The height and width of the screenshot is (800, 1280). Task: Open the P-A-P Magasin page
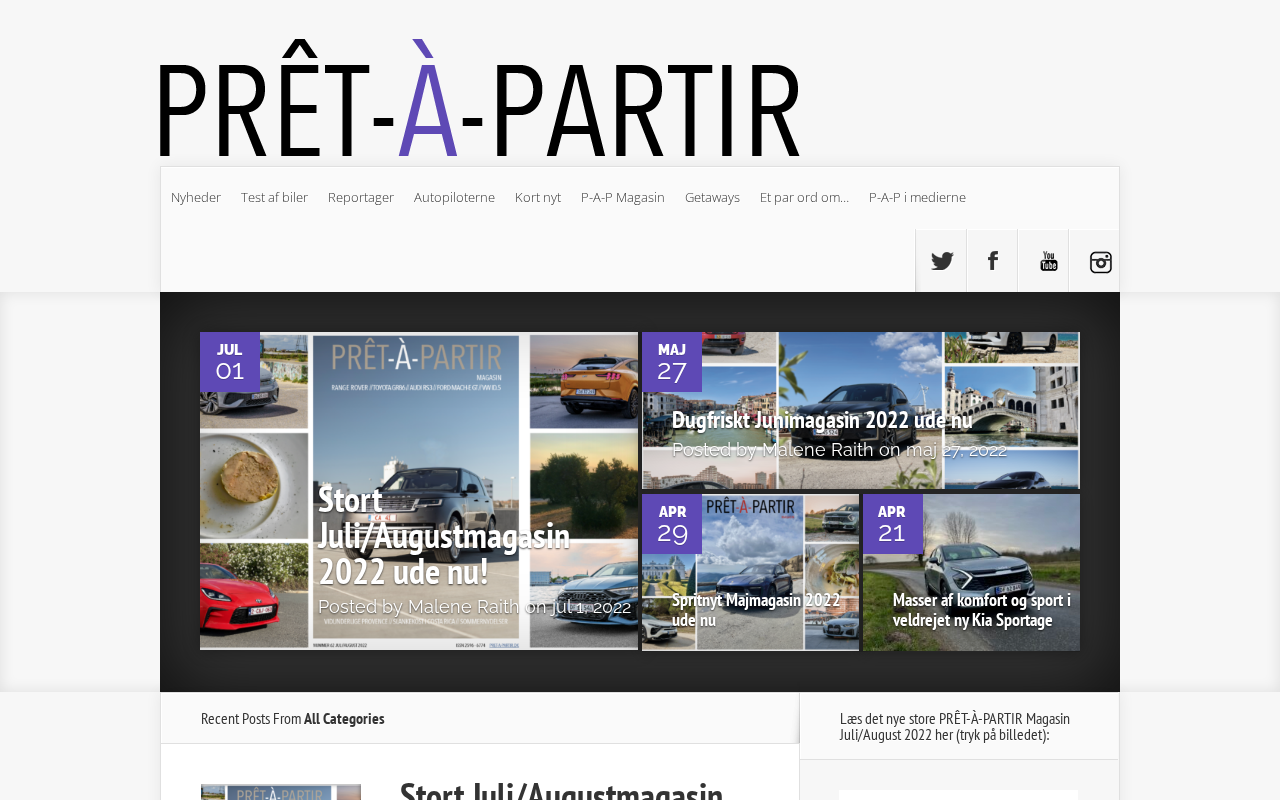point(623,197)
